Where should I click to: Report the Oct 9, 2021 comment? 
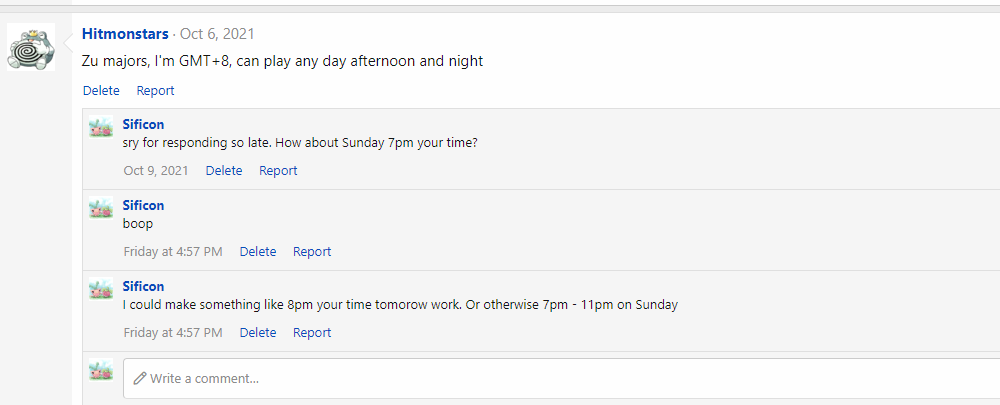coord(278,171)
